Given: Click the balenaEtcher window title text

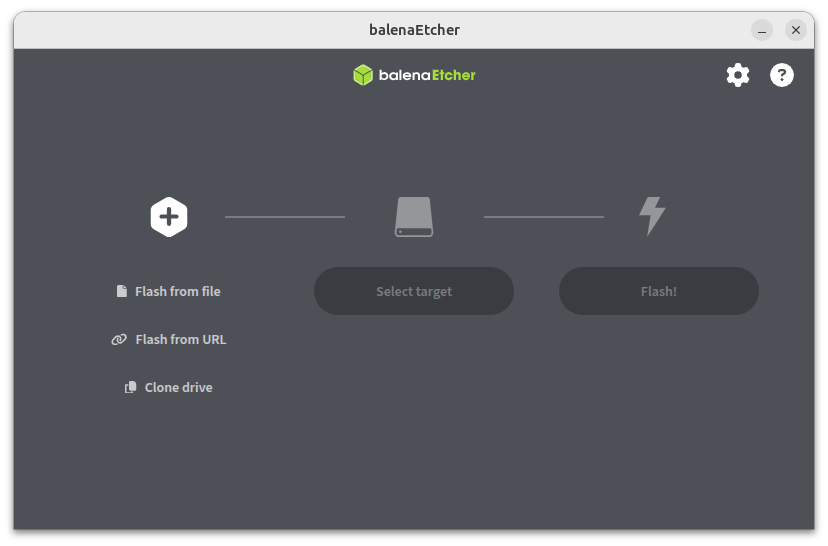Looking at the screenshot, I should [415, 30].
